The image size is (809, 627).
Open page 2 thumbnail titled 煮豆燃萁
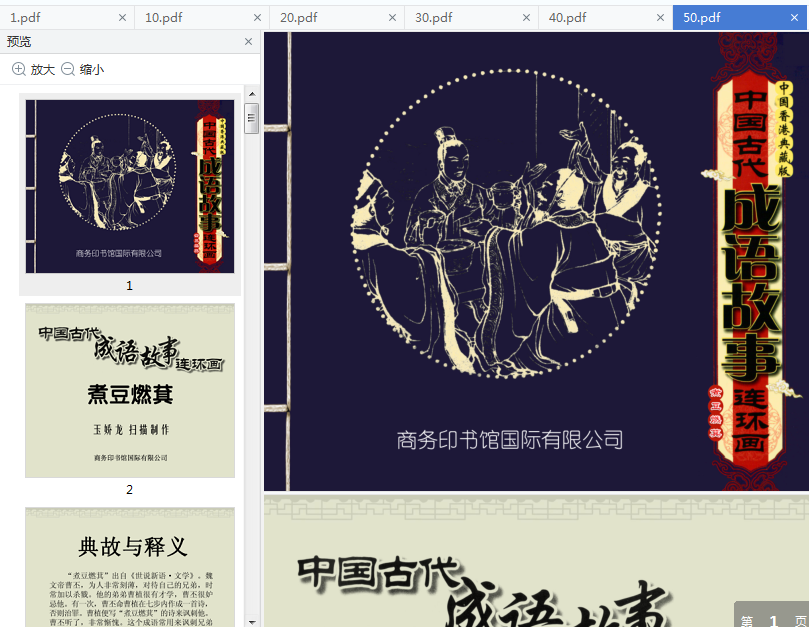[130, 391]
